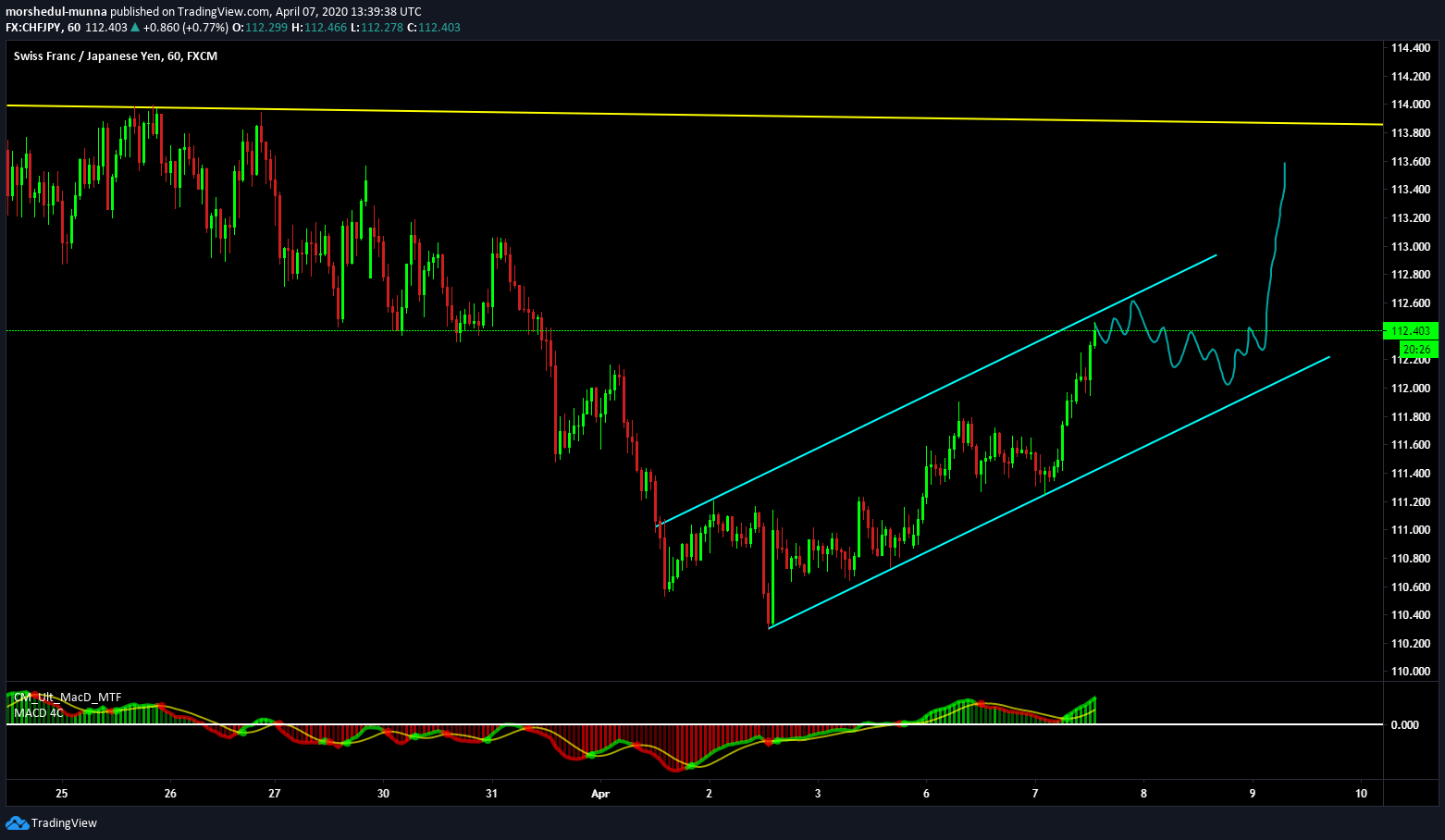Click the 114.400 price axis label

[1410, 48]
